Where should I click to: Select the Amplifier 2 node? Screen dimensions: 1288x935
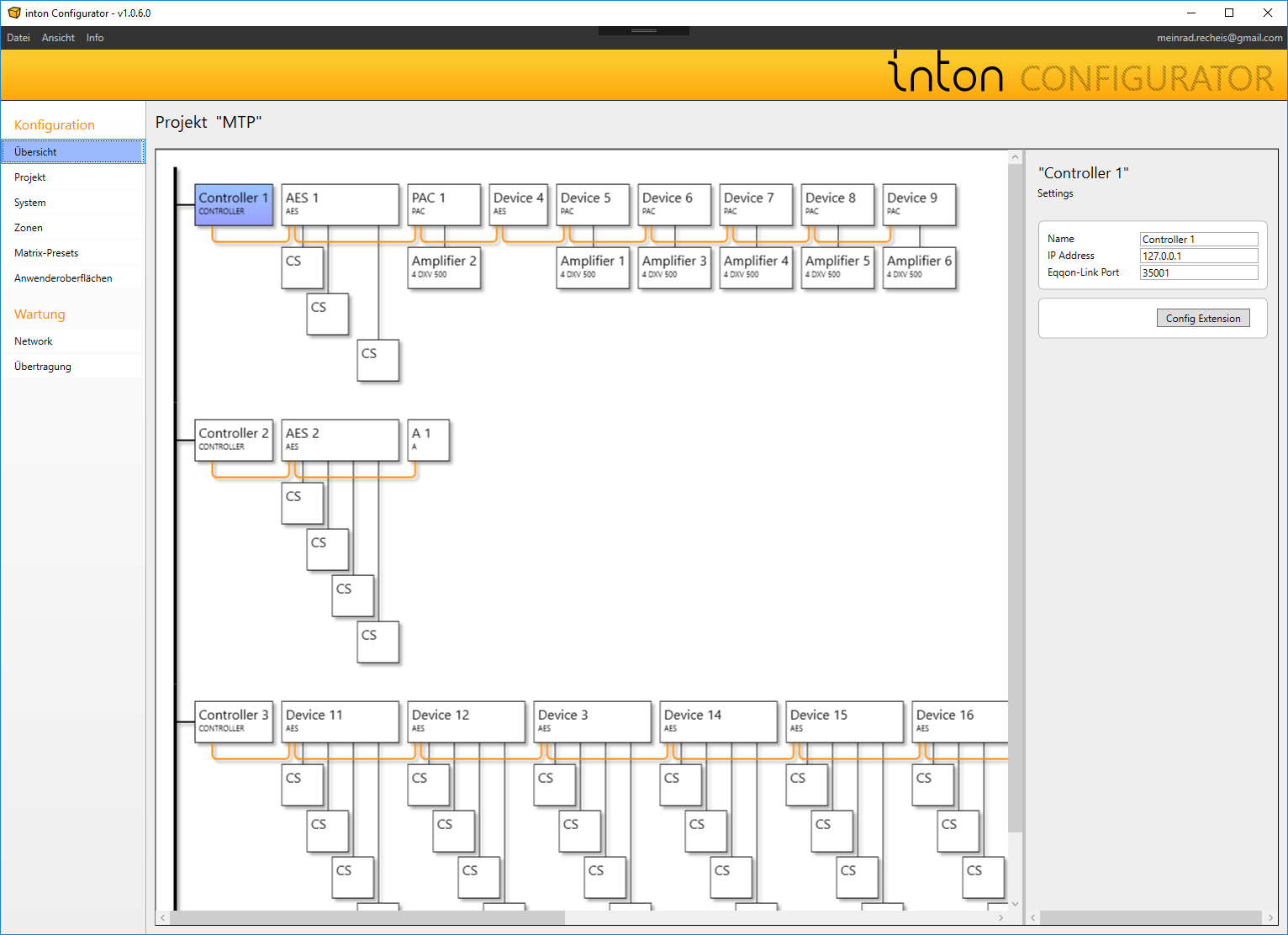tap(444, 267)
